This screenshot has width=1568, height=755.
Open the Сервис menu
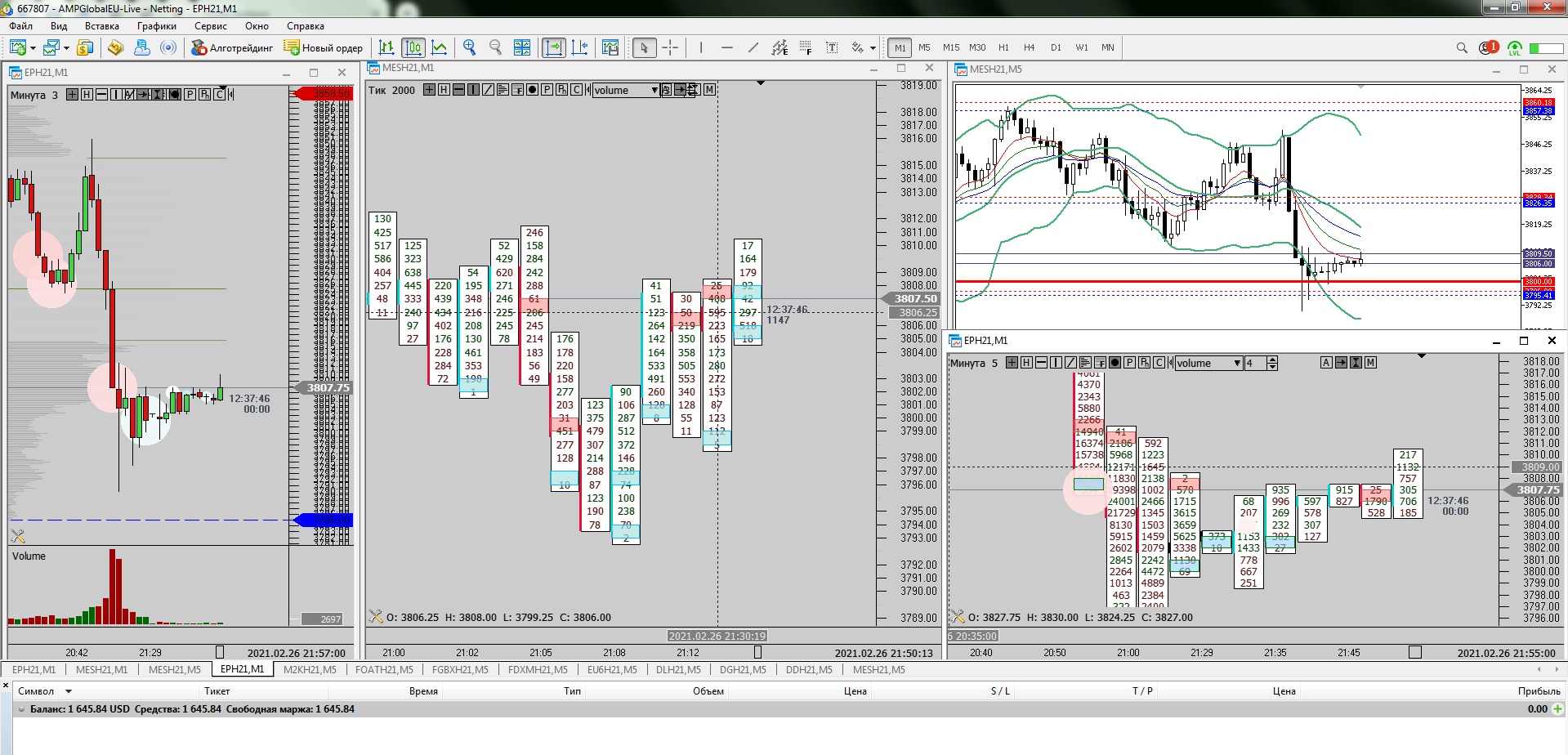coord(211,26)
